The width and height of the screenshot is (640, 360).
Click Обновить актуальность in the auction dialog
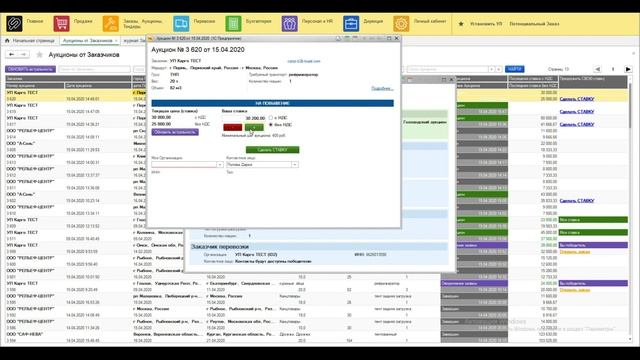point(175,132)
